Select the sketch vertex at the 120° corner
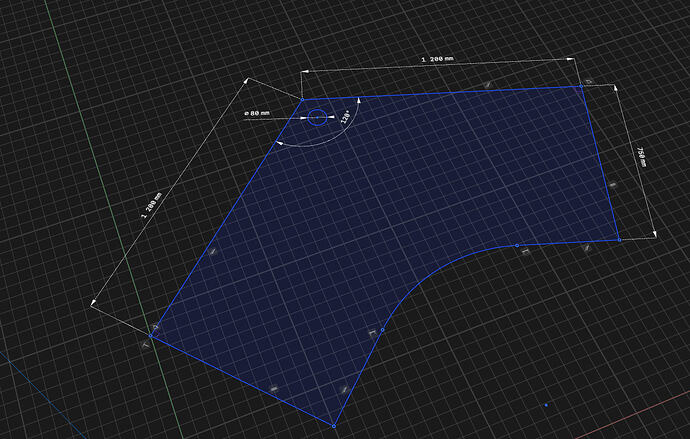690x439 pixels. [x=302, y=100]
